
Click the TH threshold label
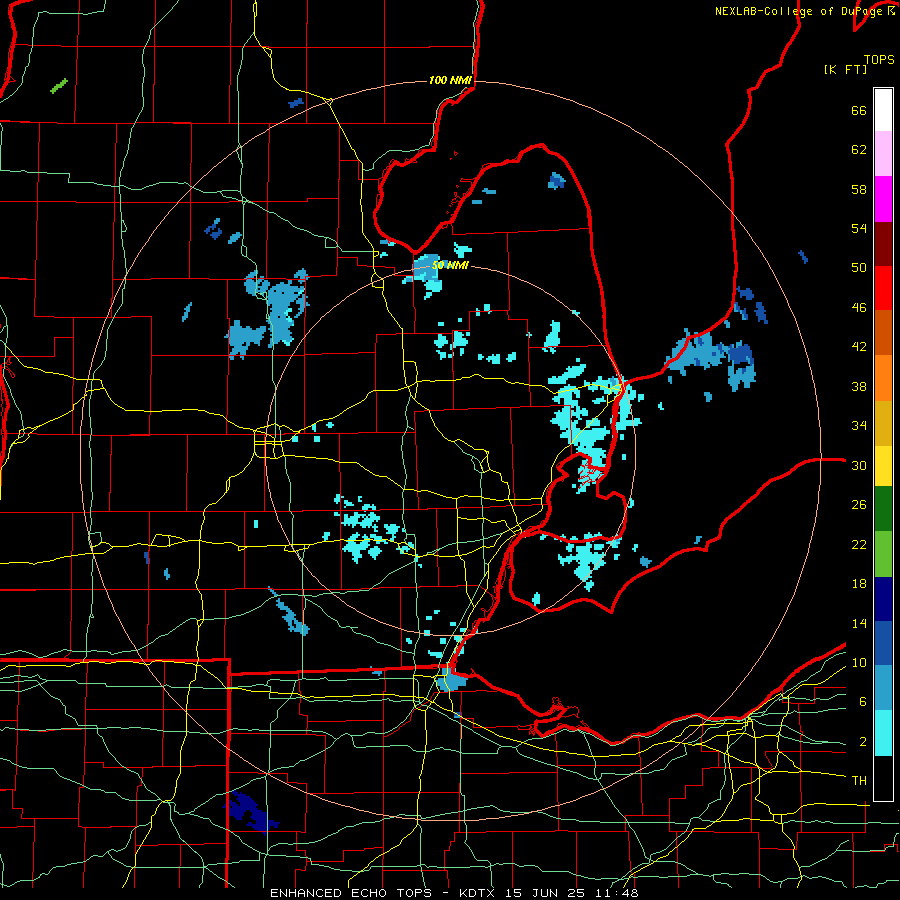click(859, 781)
